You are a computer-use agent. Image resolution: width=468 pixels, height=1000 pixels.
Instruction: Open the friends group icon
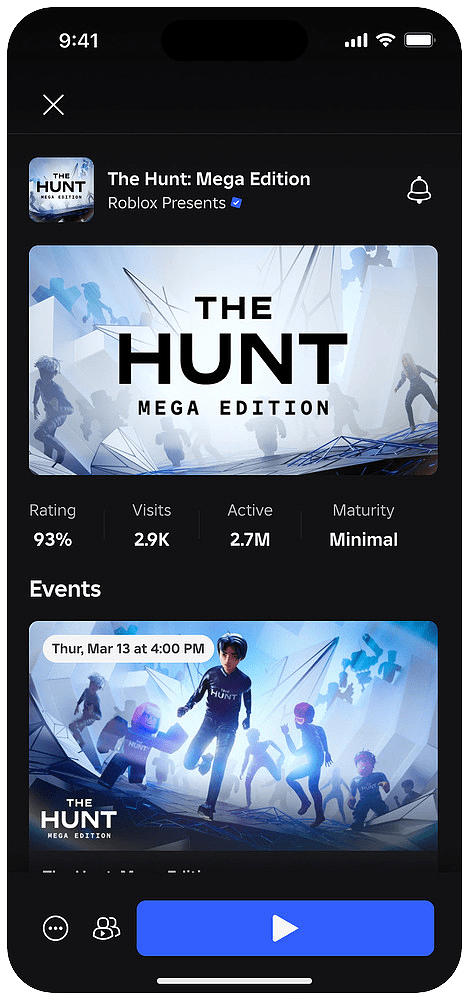106,928
